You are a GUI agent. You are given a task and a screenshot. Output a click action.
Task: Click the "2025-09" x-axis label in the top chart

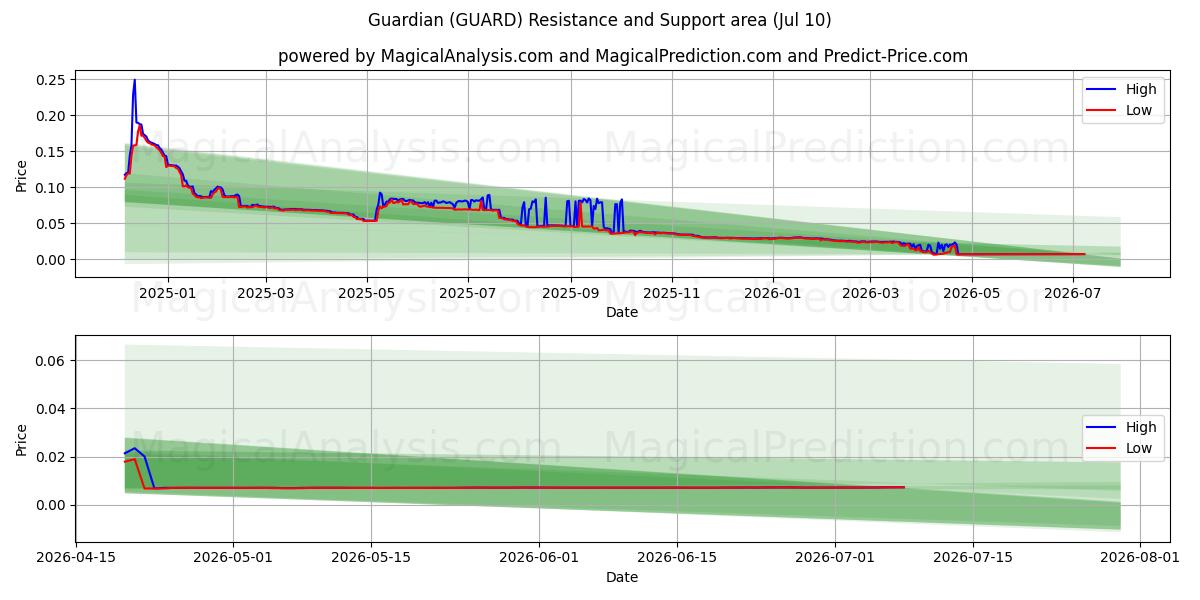[x=571, y=294]
